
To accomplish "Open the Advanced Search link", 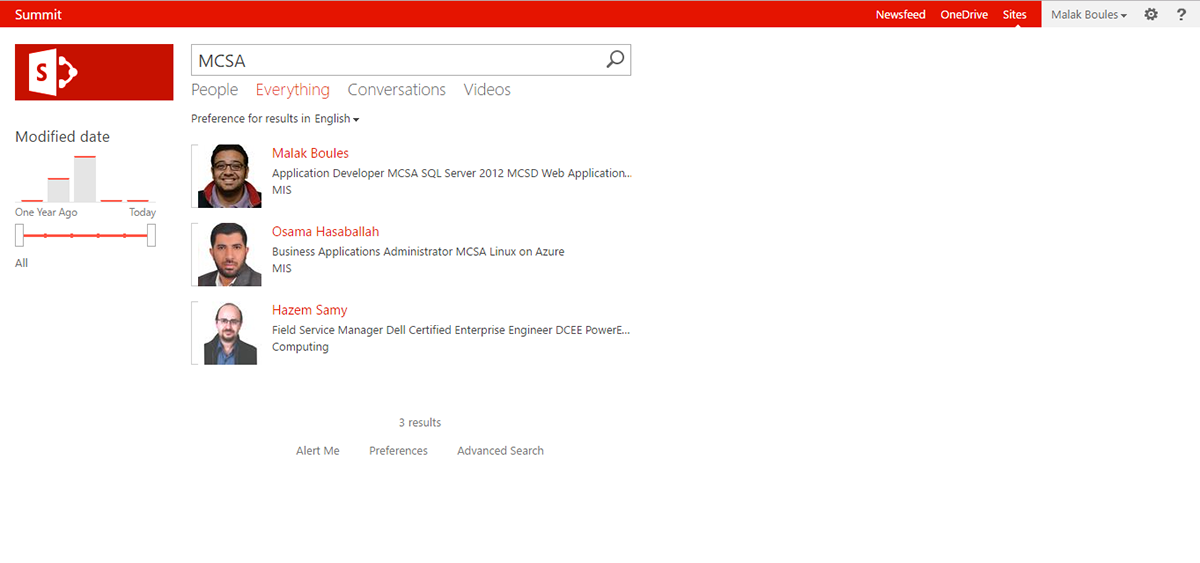I will (500, 451).
